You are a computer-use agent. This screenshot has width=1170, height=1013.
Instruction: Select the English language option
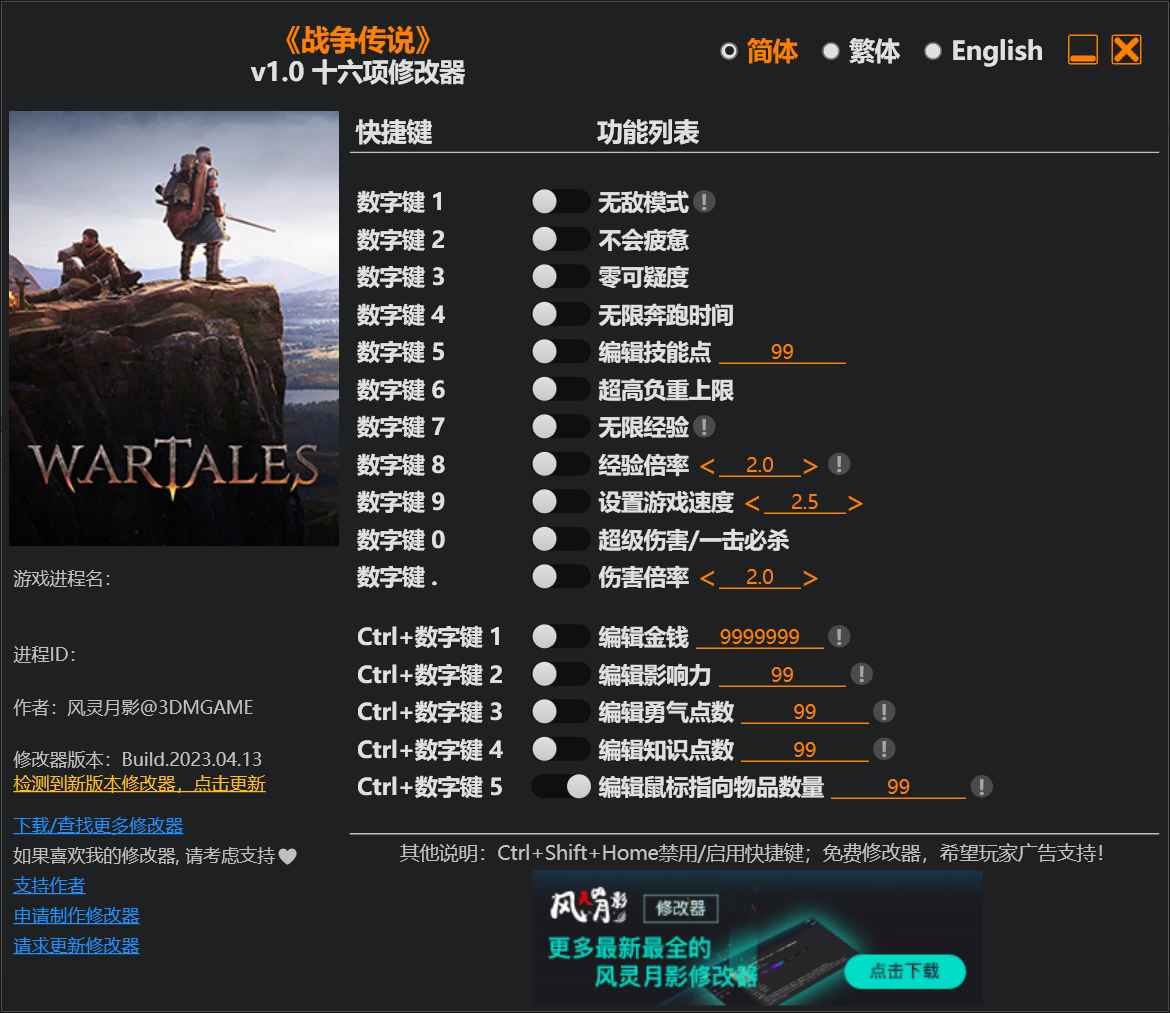[x=983, y=51]
